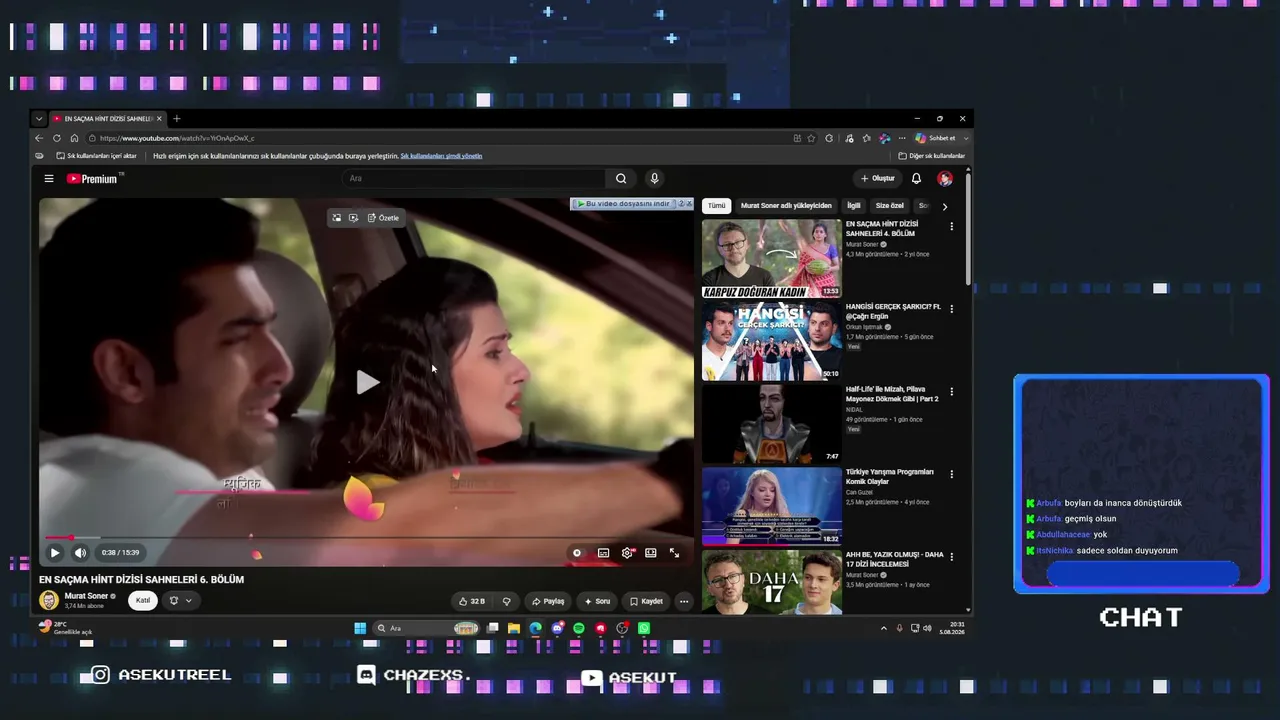Click the YouTube page vertical scrollbar
This screenshot has height=720, width=1280.
[x=967, y=228]
